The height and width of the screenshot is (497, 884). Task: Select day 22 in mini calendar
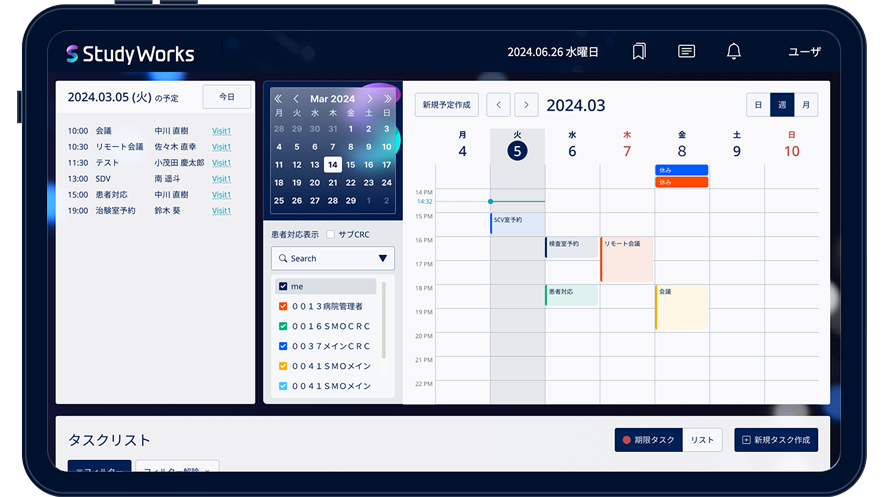(351, 183)
